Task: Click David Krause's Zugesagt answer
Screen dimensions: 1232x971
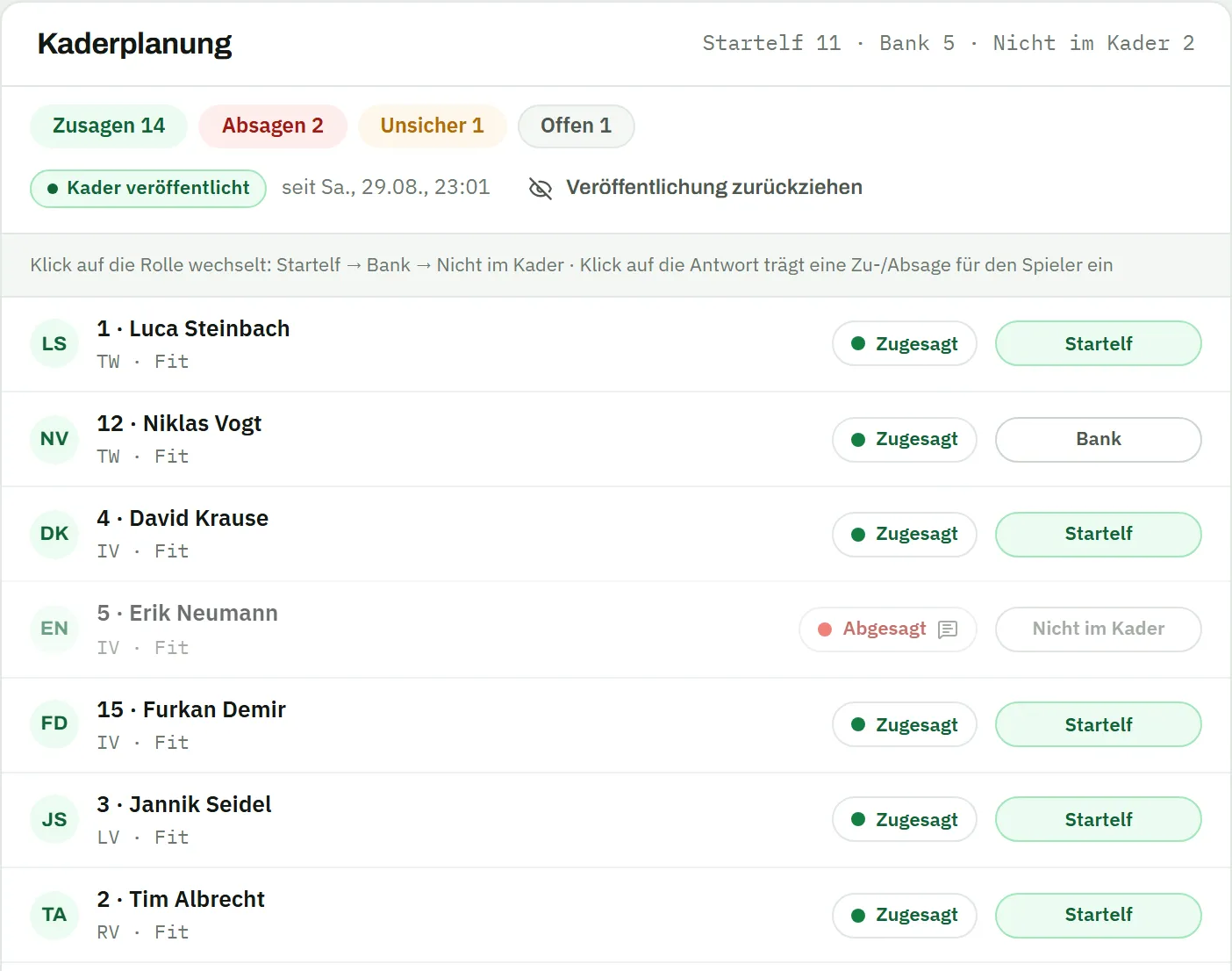Action: (x=904, y=534)
